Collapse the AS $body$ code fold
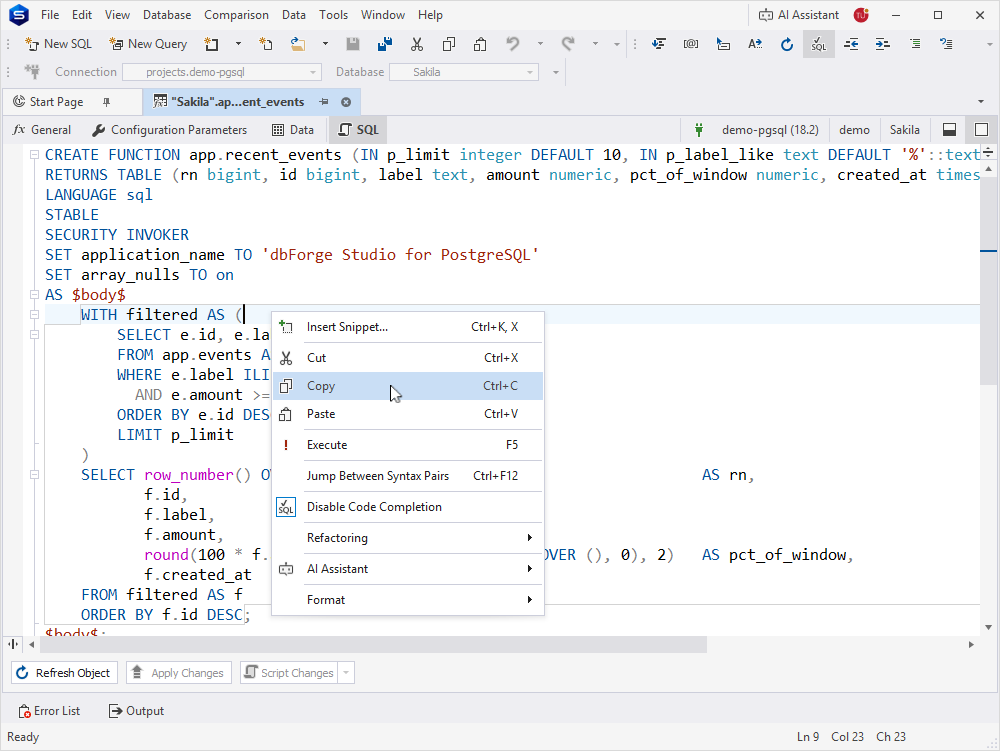Image resolution: width=1000 pixels, height=751 pixels. [34, 294]
